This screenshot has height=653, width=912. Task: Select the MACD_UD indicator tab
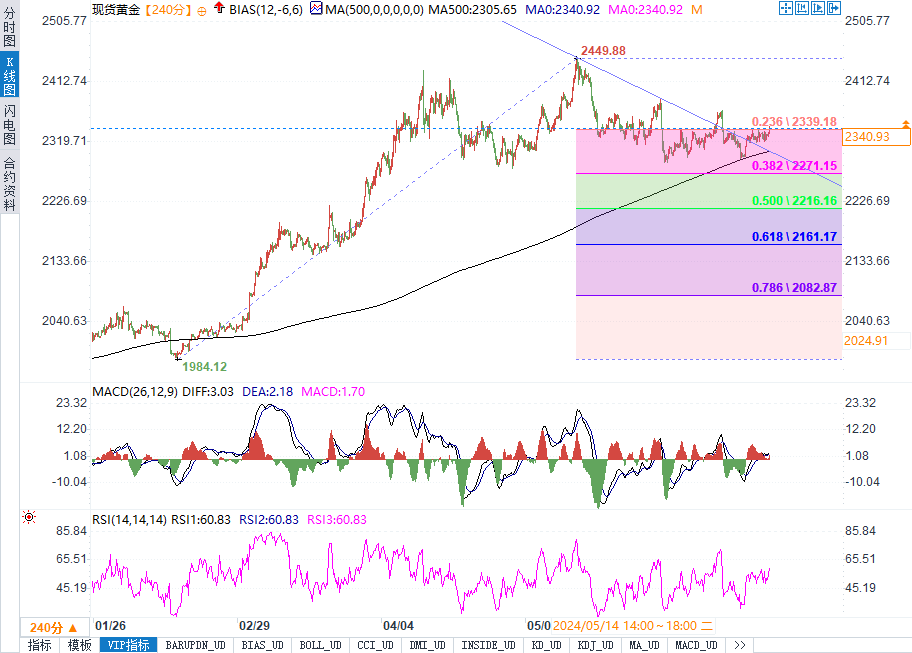[x=698, y=645]
